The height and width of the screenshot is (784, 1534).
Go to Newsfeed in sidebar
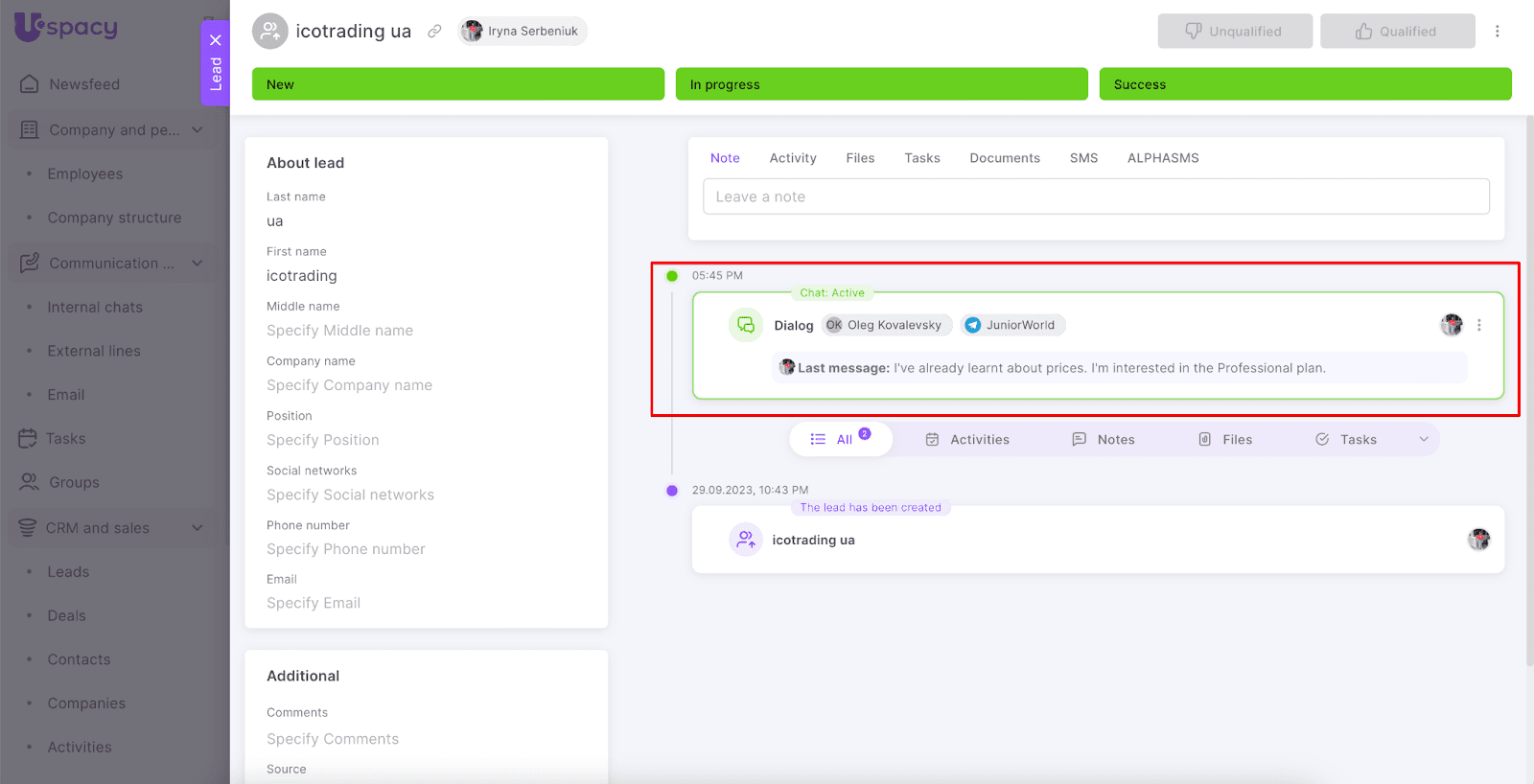pyautogui.click(x=83, y=84)
